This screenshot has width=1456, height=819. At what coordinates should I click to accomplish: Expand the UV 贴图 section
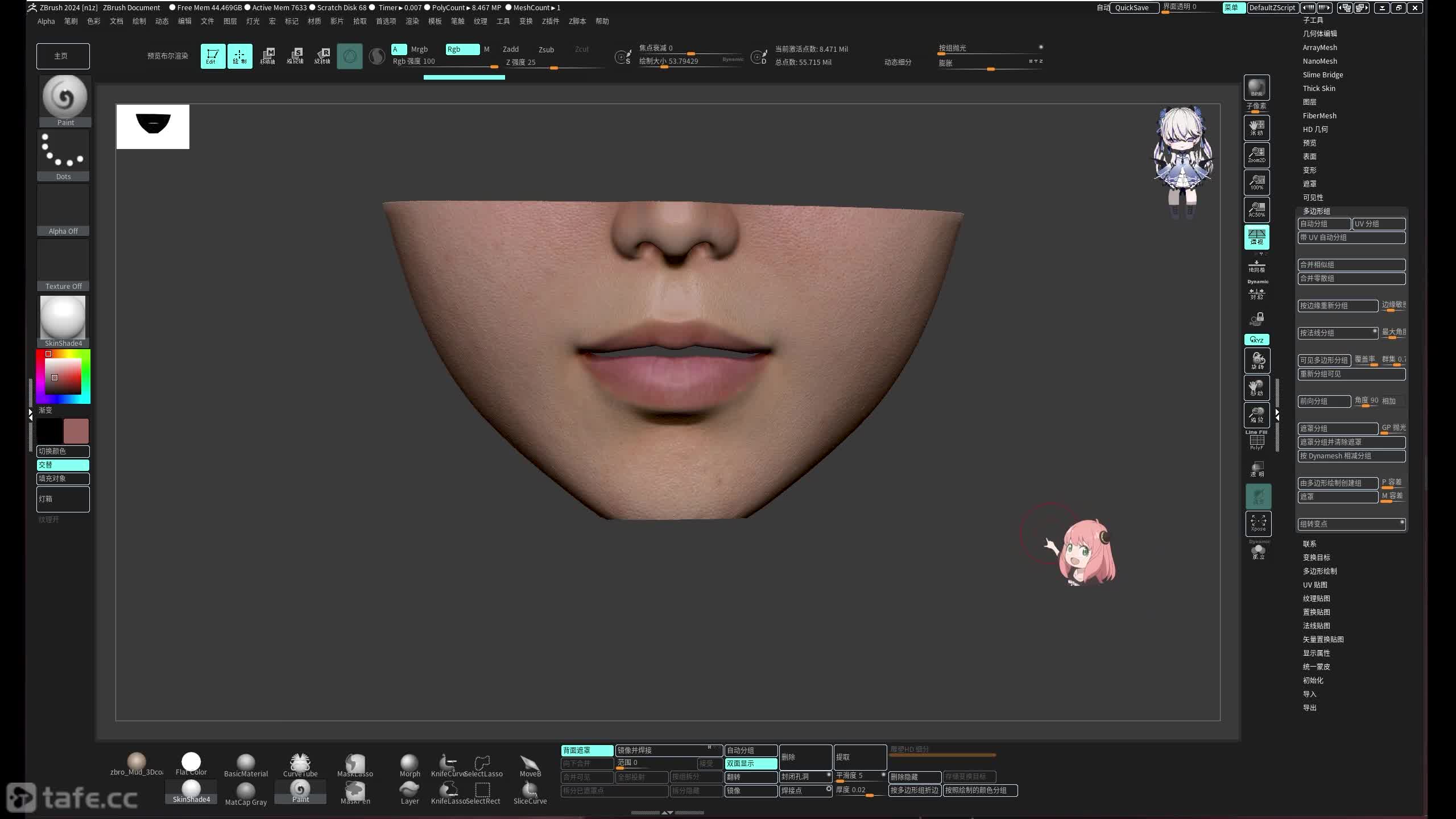click(x=1315, y=585)
